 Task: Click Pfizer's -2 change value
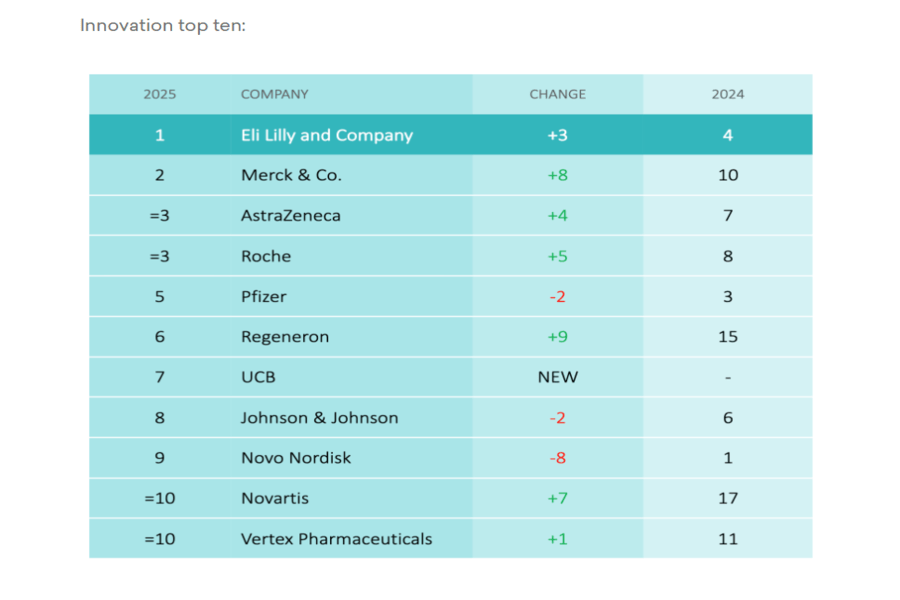(557, 297)
